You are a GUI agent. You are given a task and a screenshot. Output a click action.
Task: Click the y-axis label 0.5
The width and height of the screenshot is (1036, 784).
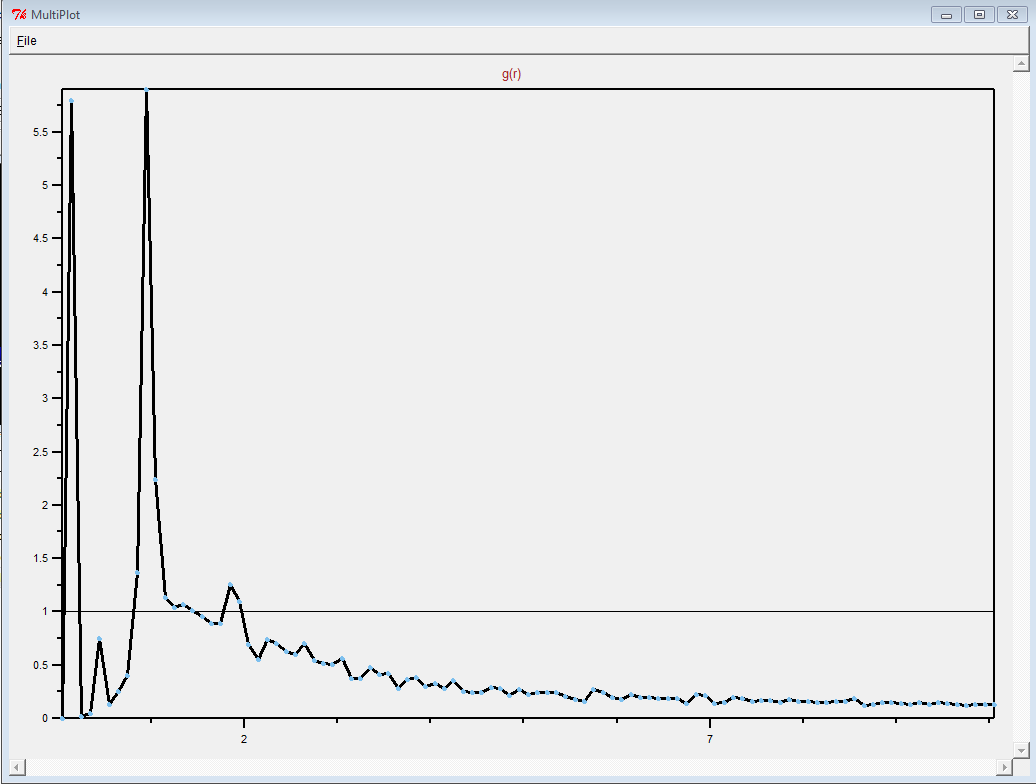41,665
